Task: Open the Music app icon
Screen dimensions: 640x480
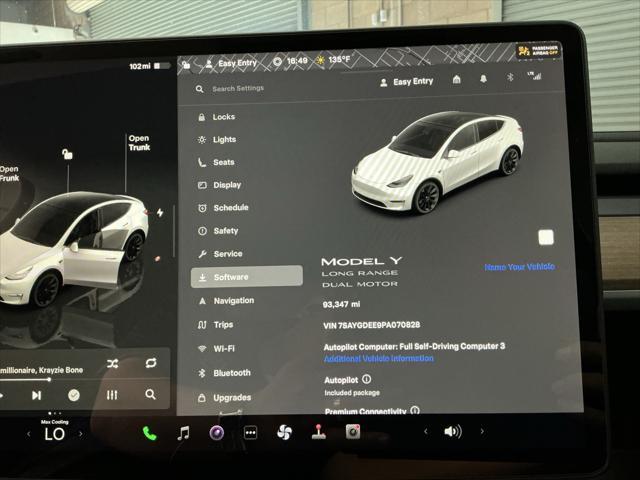Action: 183,433
